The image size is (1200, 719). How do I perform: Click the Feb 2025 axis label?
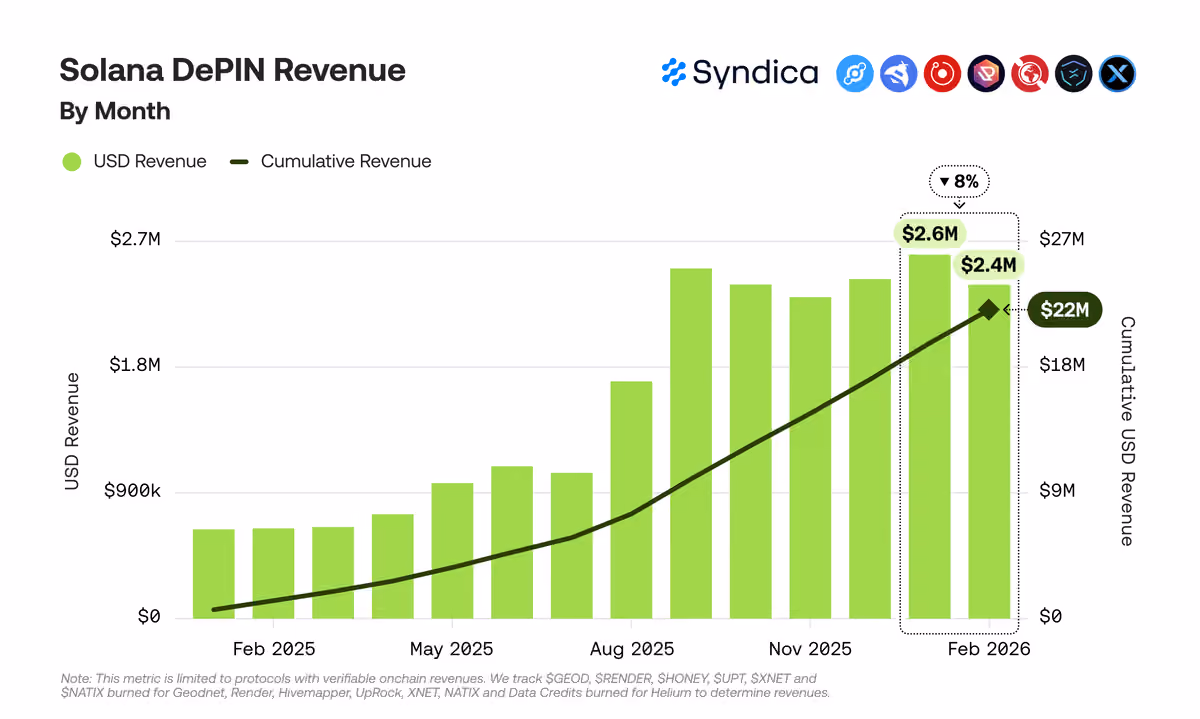click(x=273, y=649)
